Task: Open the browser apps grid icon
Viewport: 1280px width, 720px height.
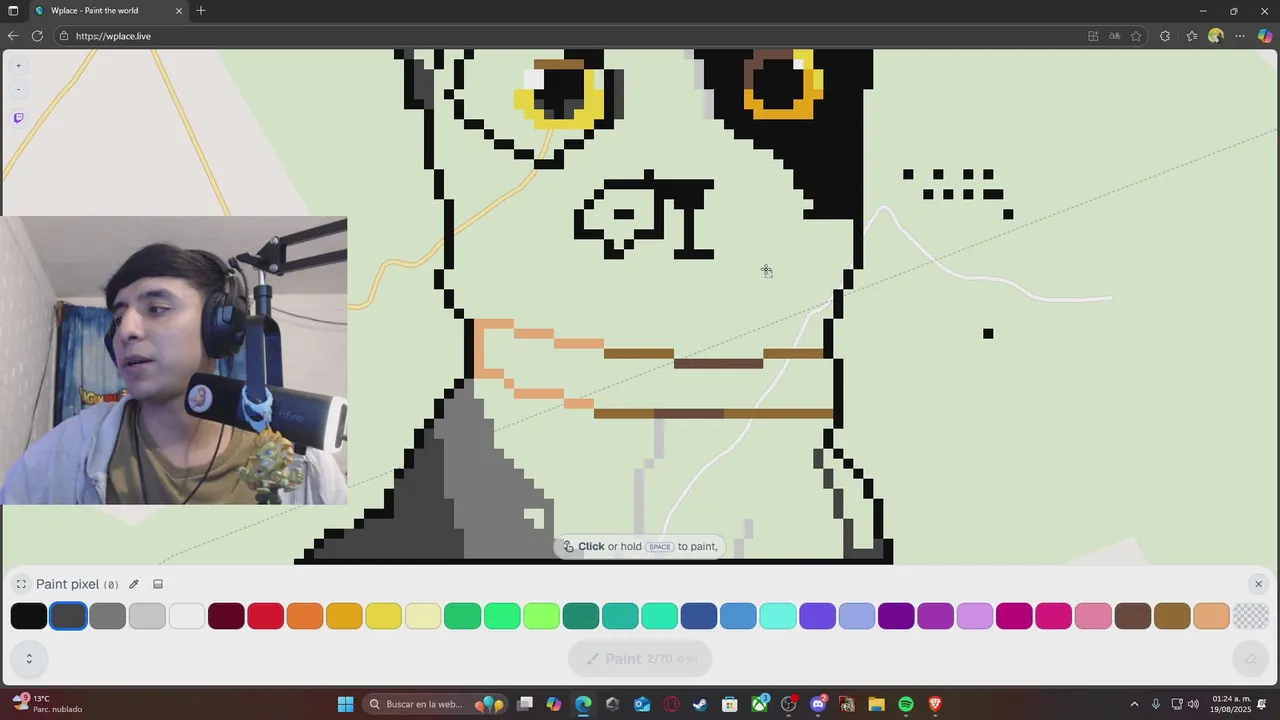Action: coord(1093,36)
